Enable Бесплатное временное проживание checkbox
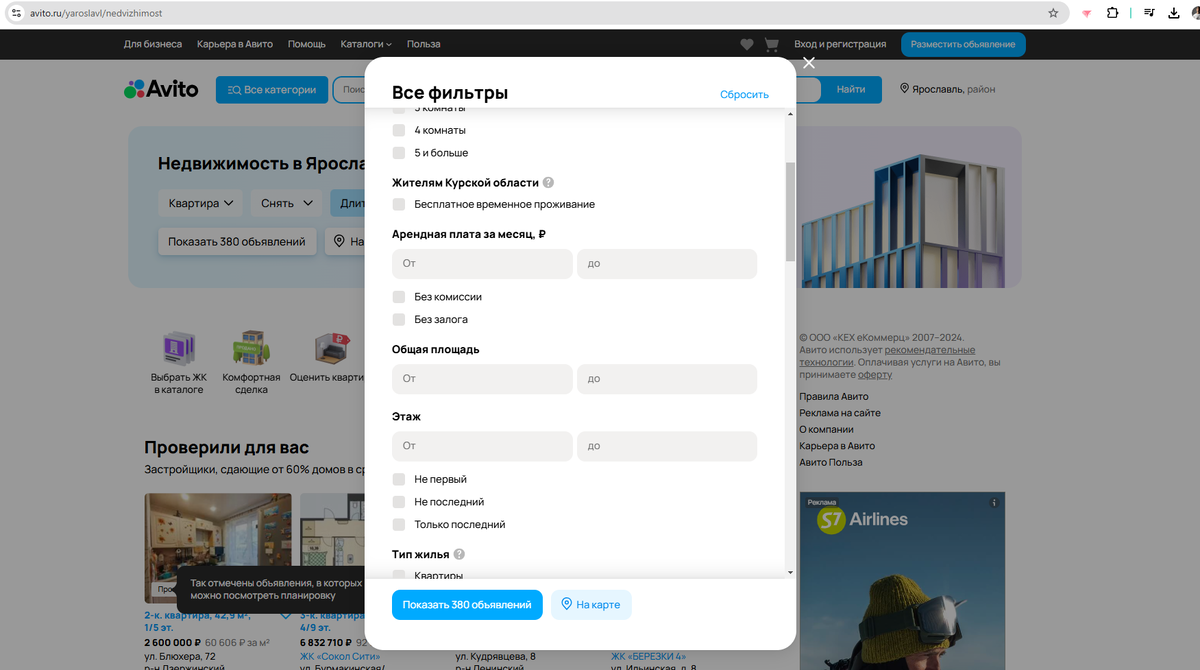Image resolution: width=1200 pixels, height=670 pixels. pos(399,204)
